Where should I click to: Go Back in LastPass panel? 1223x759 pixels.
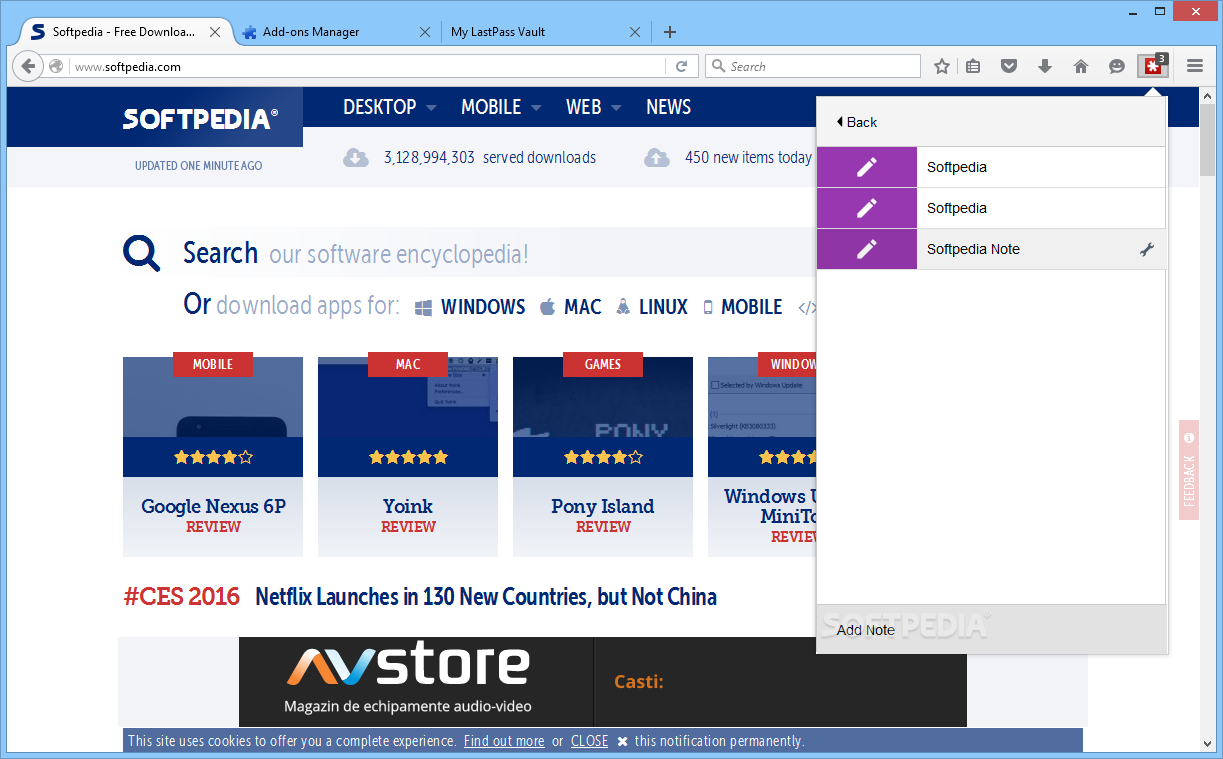click(x=856, y=122)
